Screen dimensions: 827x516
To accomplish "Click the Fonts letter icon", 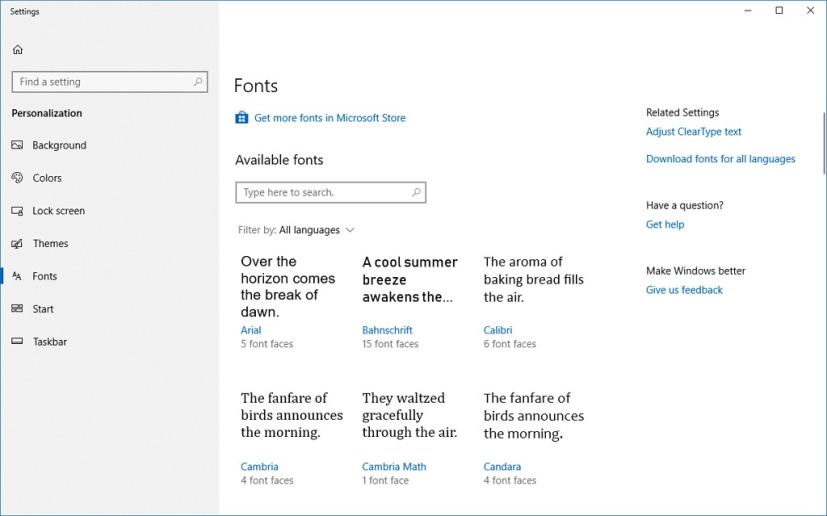I will (x=17, y=276).
